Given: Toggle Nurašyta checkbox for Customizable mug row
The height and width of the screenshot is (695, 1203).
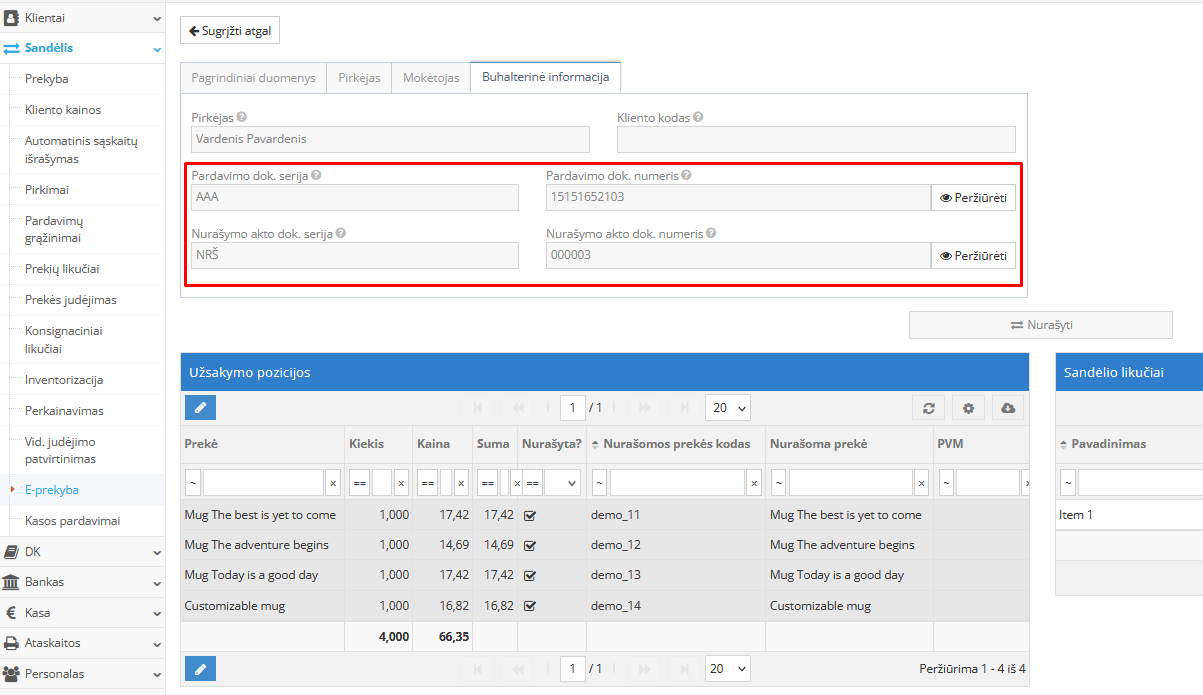Looking at the screenshot, I should 530,606.
